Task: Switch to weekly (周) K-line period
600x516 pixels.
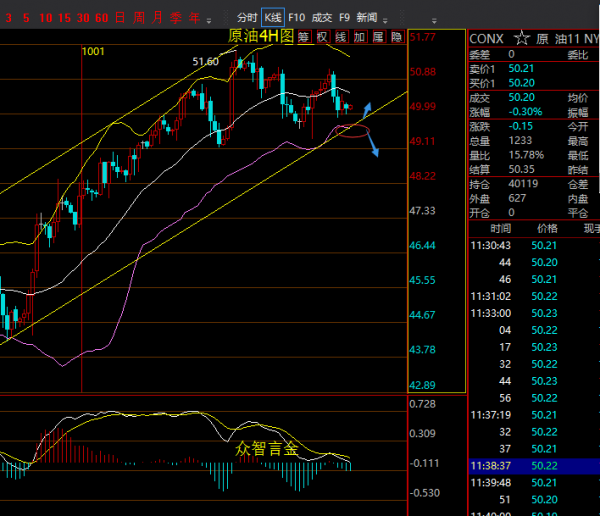Action: [139, 18]
